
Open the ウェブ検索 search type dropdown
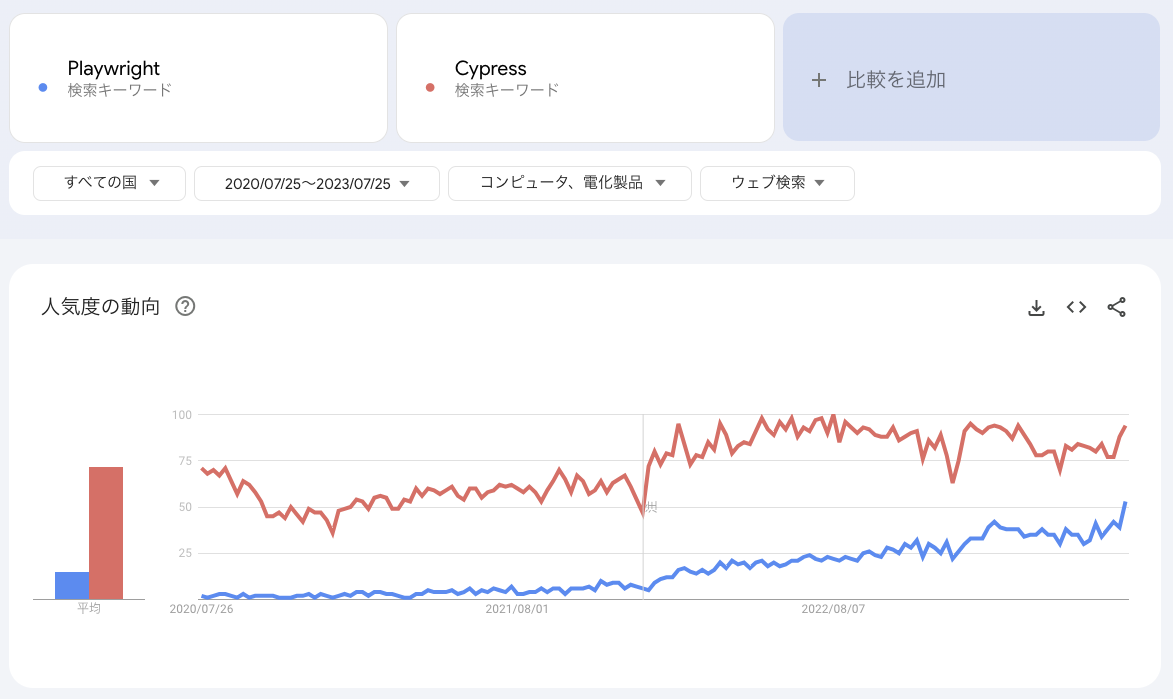coord(777,183)
